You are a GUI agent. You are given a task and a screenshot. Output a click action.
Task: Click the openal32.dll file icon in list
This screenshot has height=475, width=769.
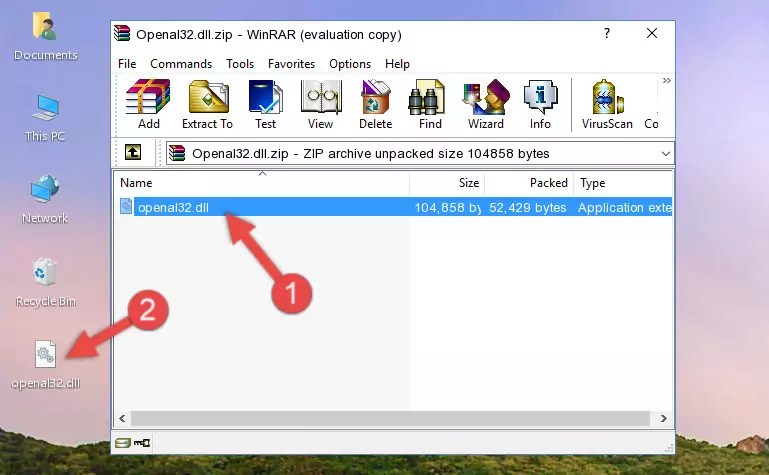[126, 206]
